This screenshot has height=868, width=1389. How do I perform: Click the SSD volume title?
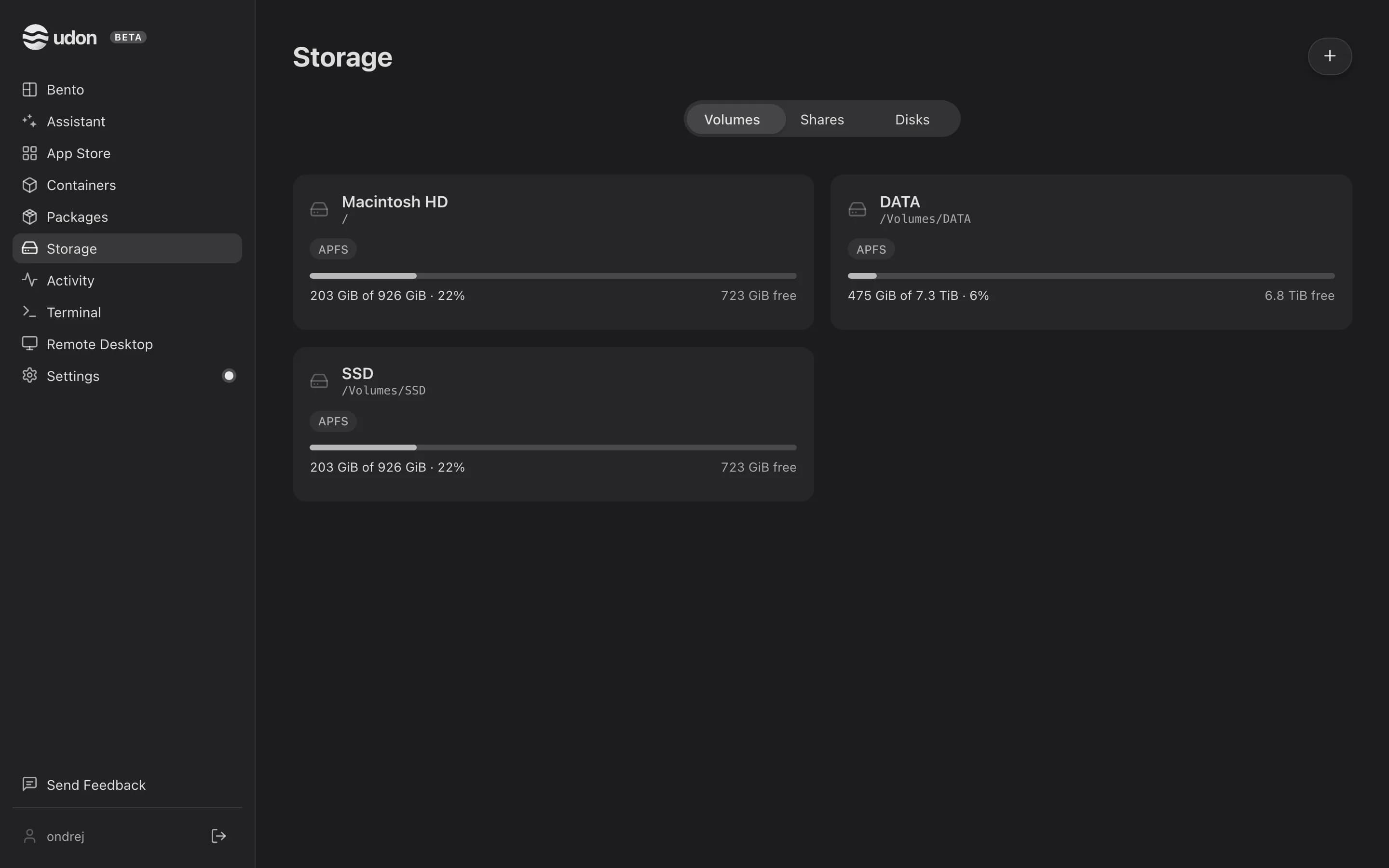357,374
